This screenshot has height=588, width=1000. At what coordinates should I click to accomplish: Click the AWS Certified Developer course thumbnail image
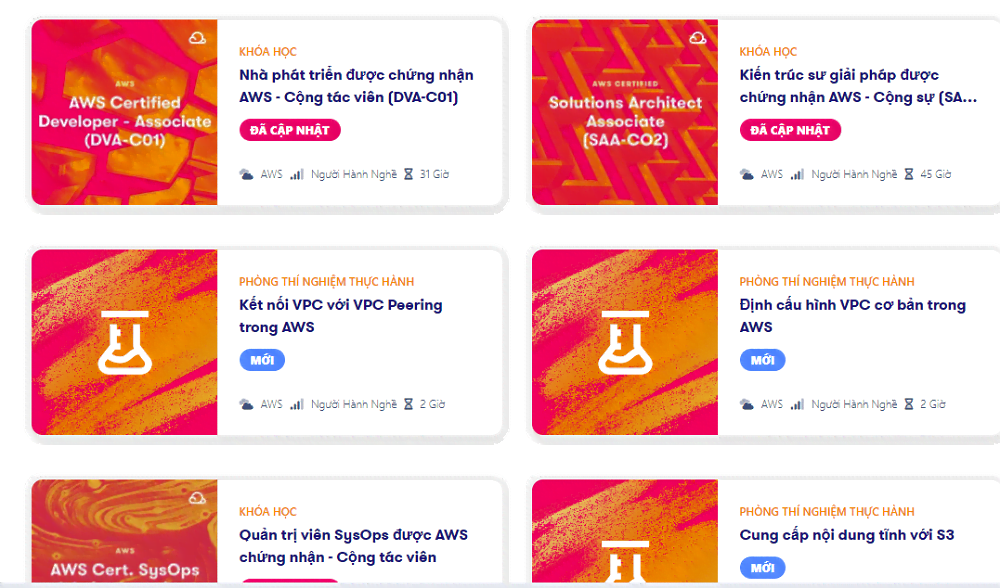click(x=124, y=112)
